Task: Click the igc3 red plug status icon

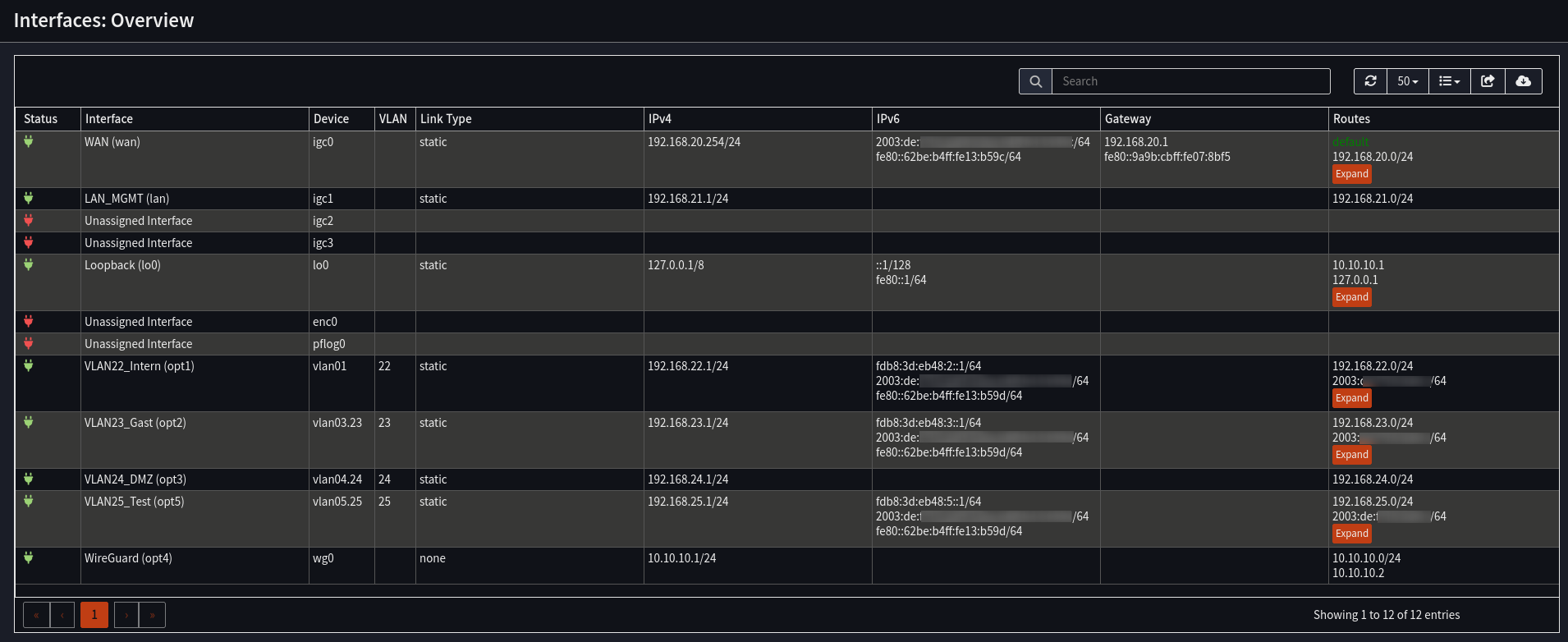Action: click(x=29, y=242)
